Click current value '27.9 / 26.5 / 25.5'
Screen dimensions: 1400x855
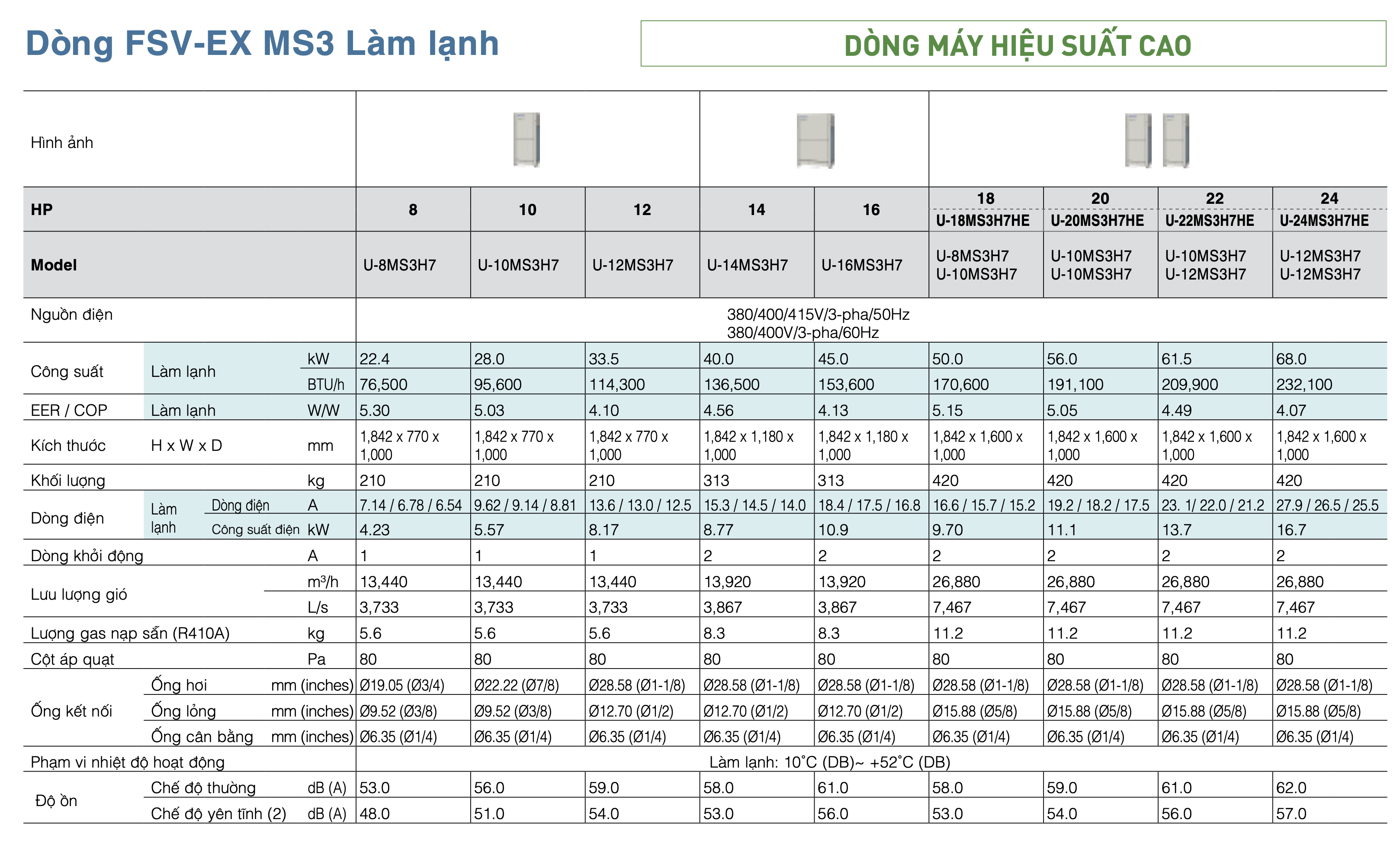click(x=1327, y=505)
